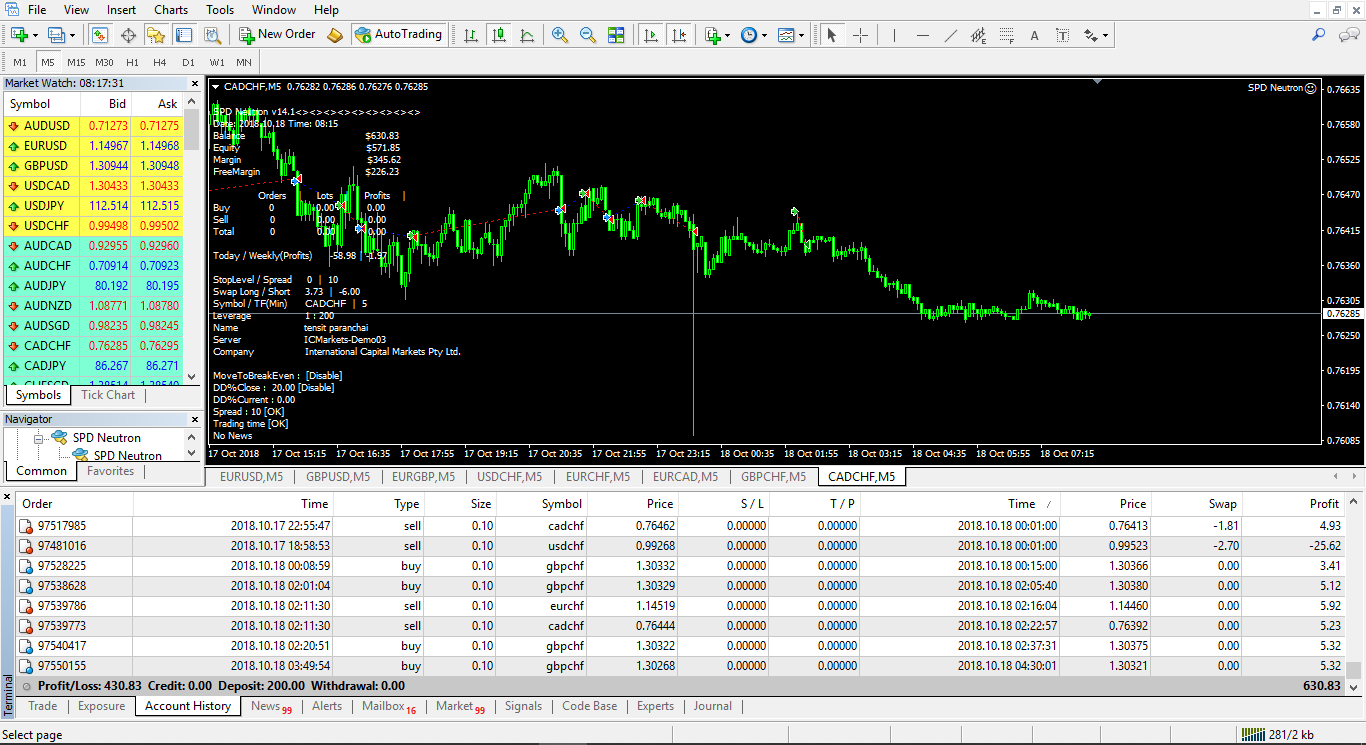Image resolution: width=1366 pixels, height=745 pixels.
Task: Pick the Fibonacci Retracement tool
Action: coord(1006,35)
